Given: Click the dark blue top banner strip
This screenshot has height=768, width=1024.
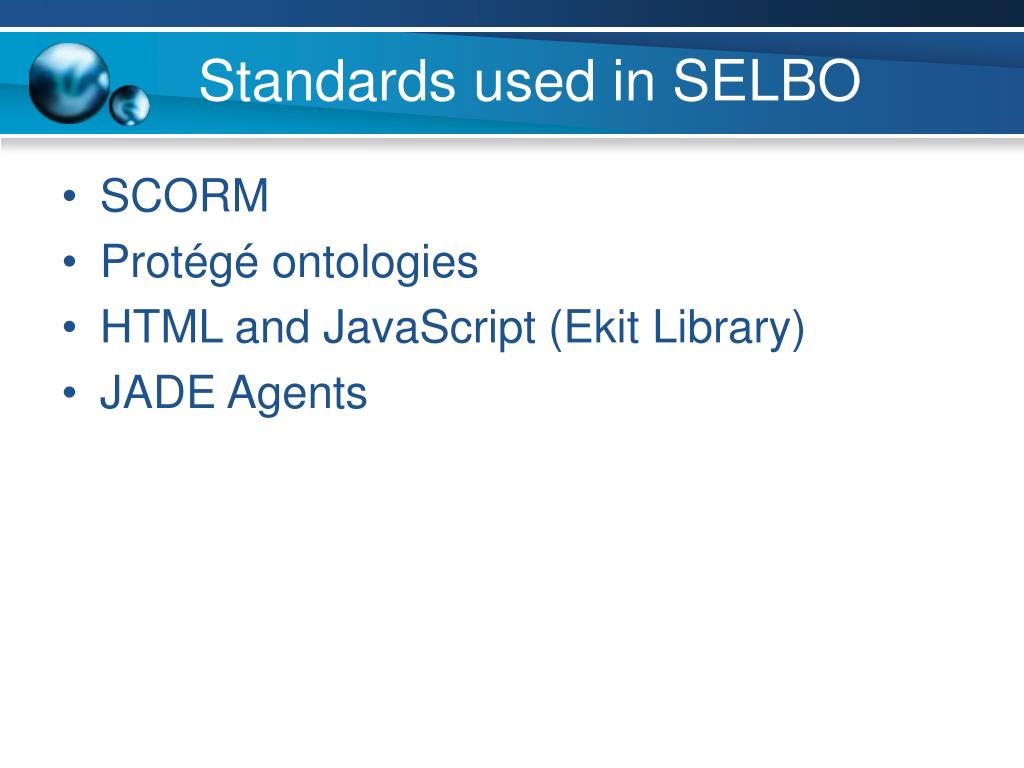Looking at the screenshot, I should pyautogui.click(x=512, y=13).
